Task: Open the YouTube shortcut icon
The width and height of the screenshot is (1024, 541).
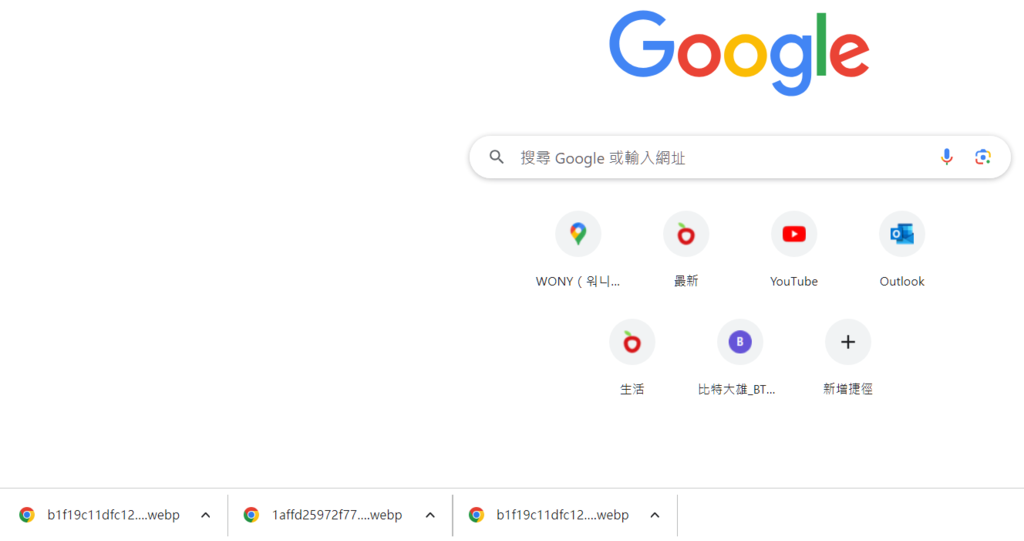Action: (x=794, y=234)
